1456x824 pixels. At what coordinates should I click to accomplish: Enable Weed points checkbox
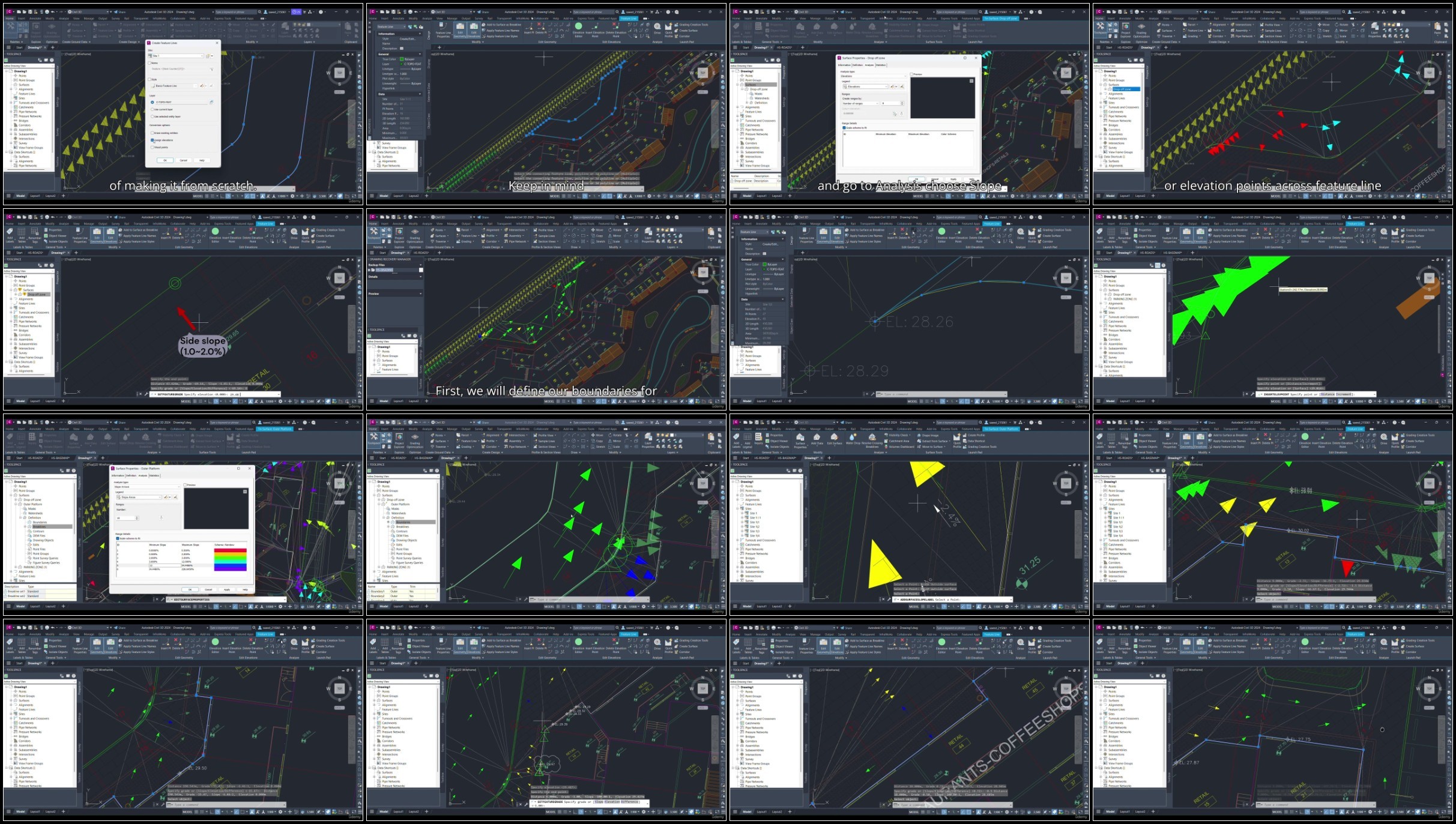coord(152,148)
